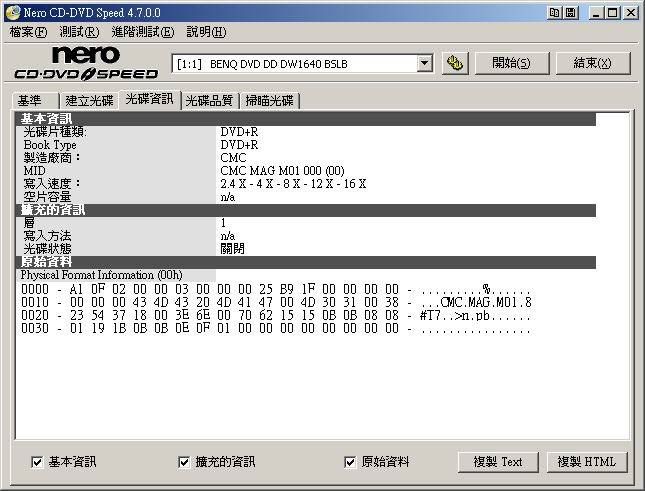
Task: Open the 檔案(F) menu
Action: click(28, 32)
